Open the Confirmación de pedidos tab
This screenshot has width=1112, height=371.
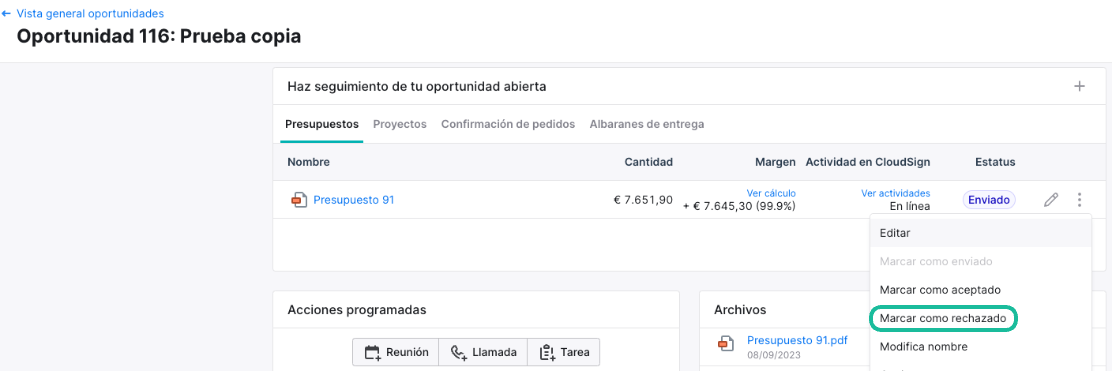[508, 124]
